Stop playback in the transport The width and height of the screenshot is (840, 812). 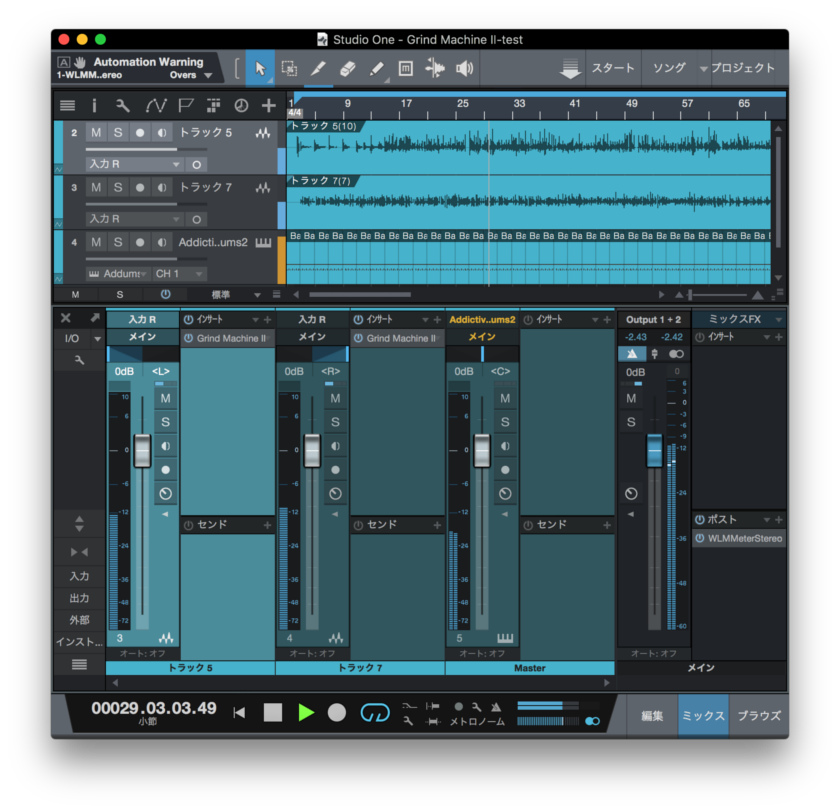point(273,712)
